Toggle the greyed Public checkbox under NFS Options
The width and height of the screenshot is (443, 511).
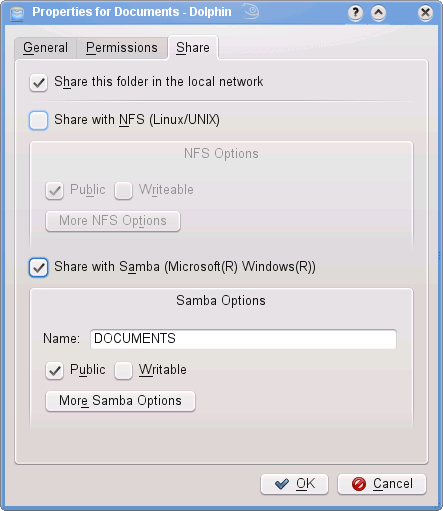(54, 190)
